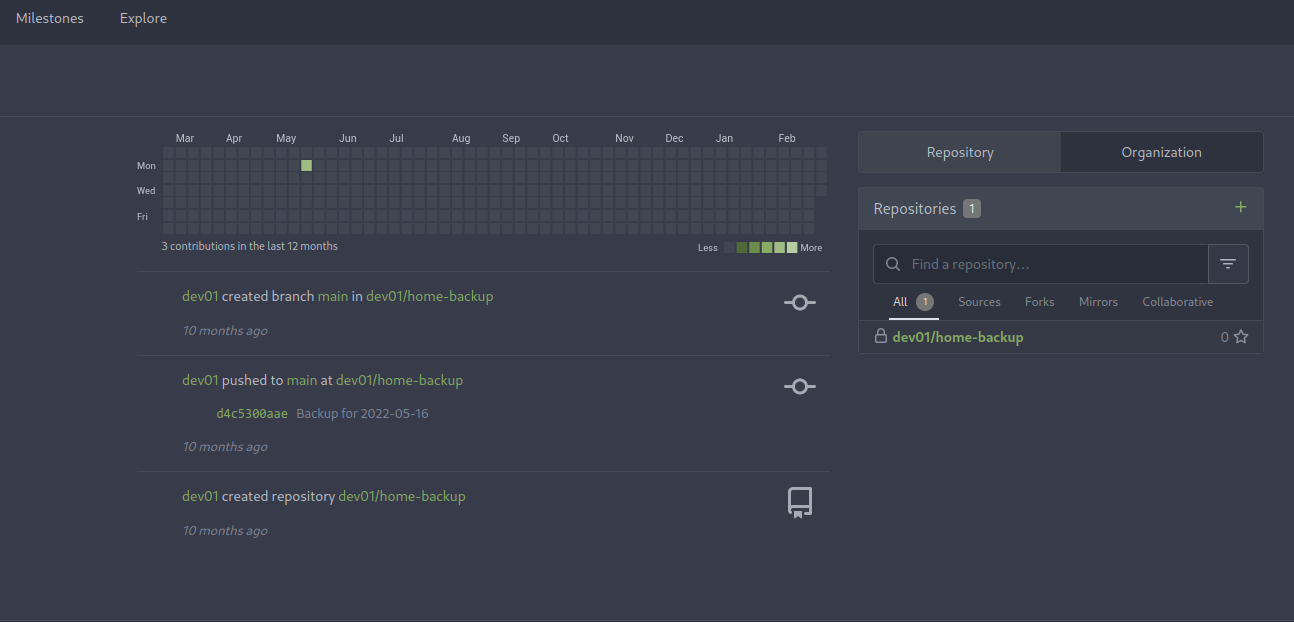Create a new repository with plus icon
The width and height of the screenshot is (1294, 622).
[1241, 207]
